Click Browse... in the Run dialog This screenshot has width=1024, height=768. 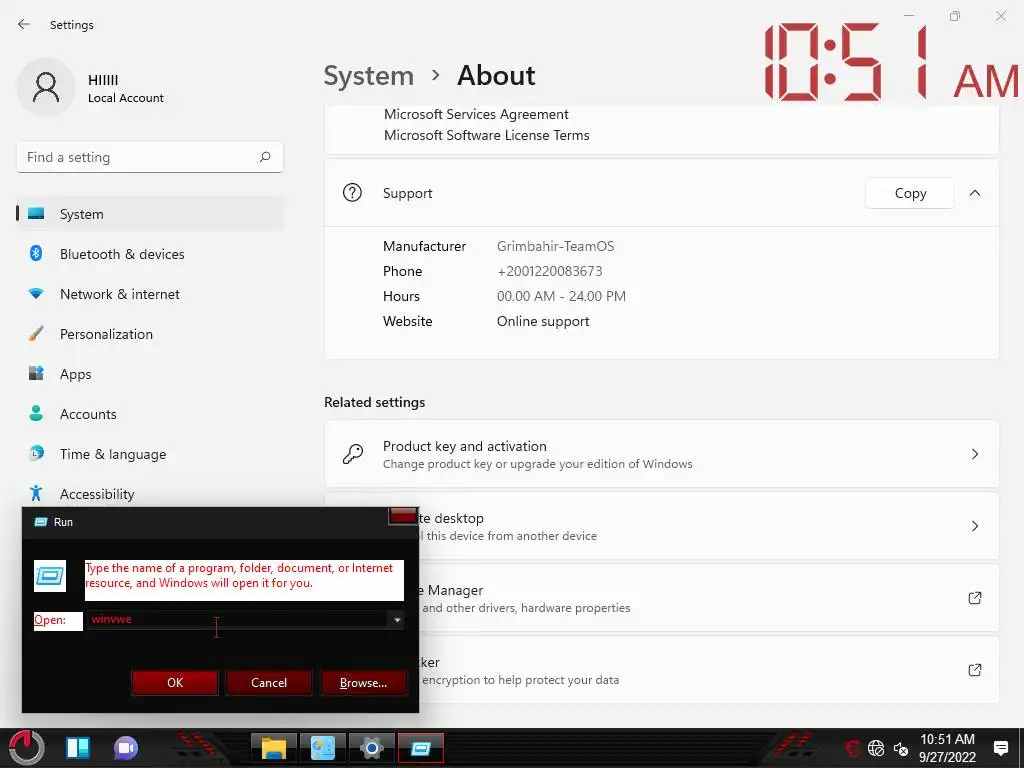tap(363, 682)
